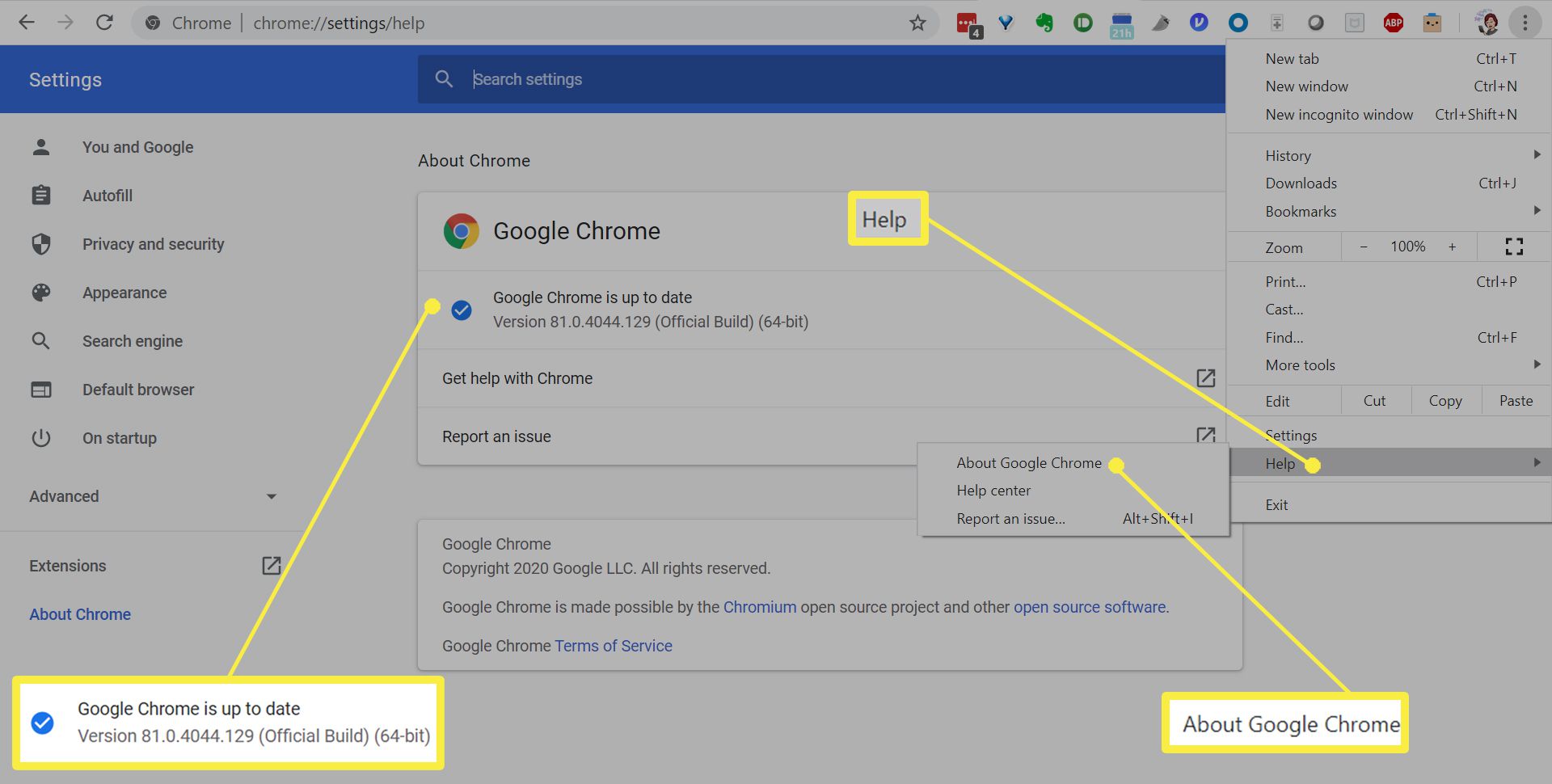Click Paste in the Edit row
Screen dimensions: 1552x784
[1516, 401]
